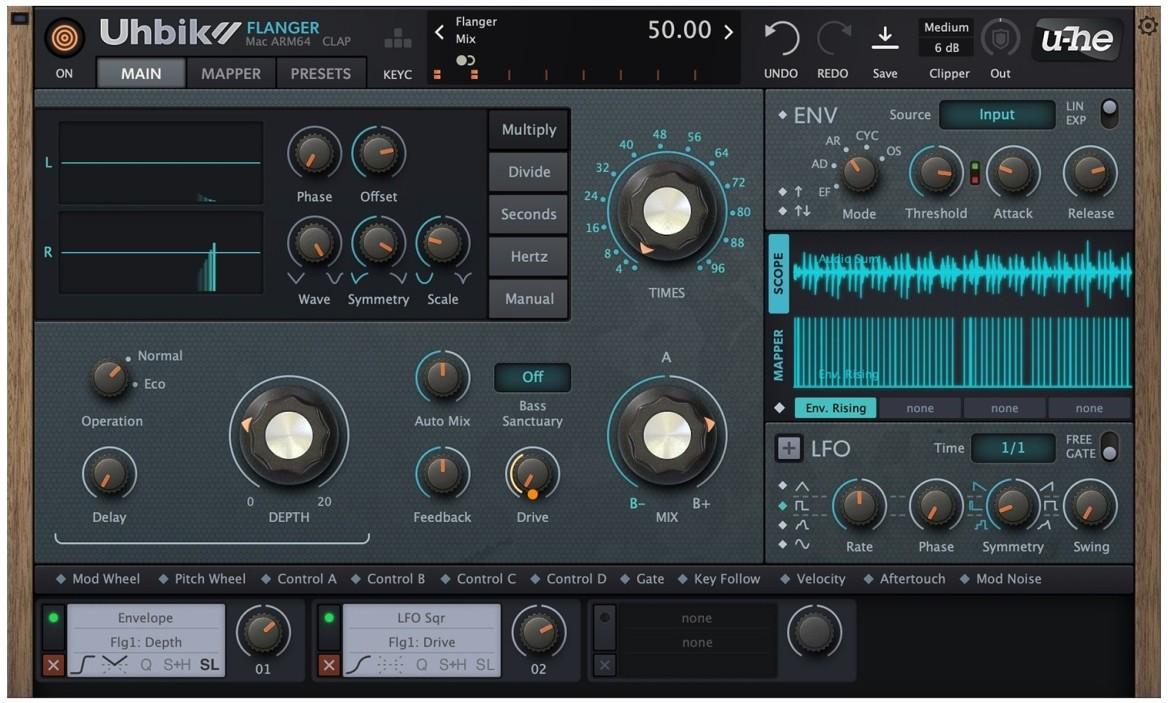The image size is (1168, 703).
Task: Select the Mod Wheel modulation source
Action: [98, 579]
